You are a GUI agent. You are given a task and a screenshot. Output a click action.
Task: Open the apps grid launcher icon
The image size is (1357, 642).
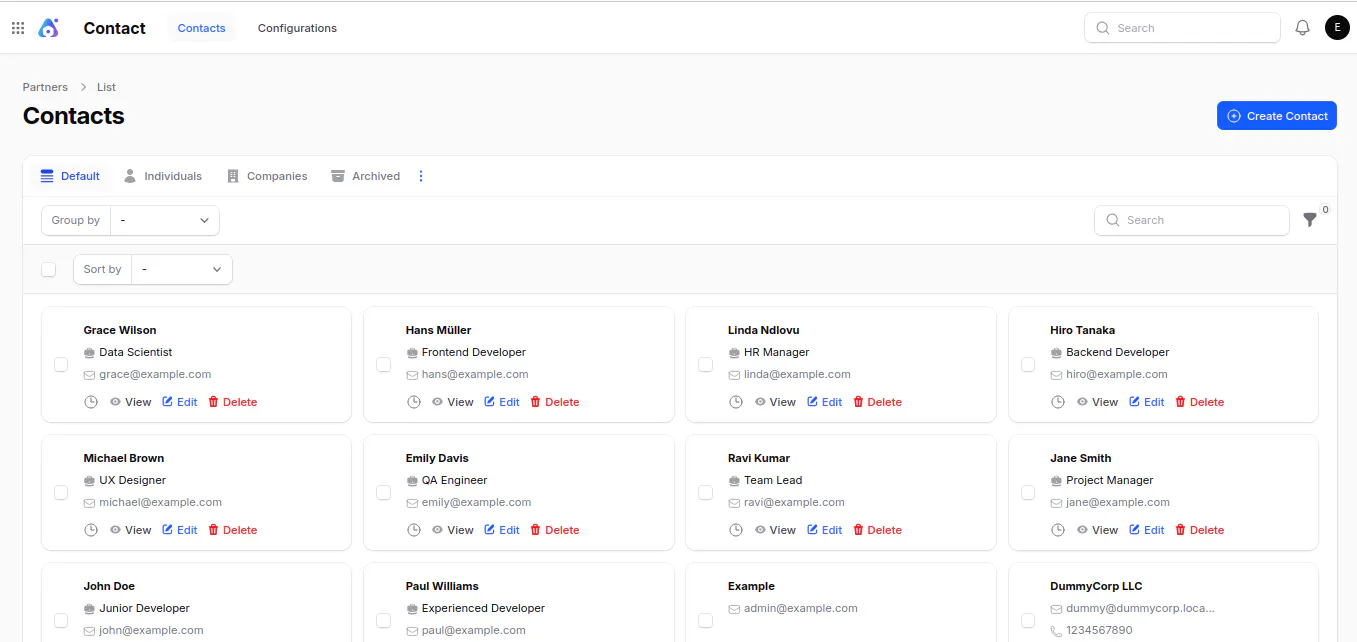[18, 28]
